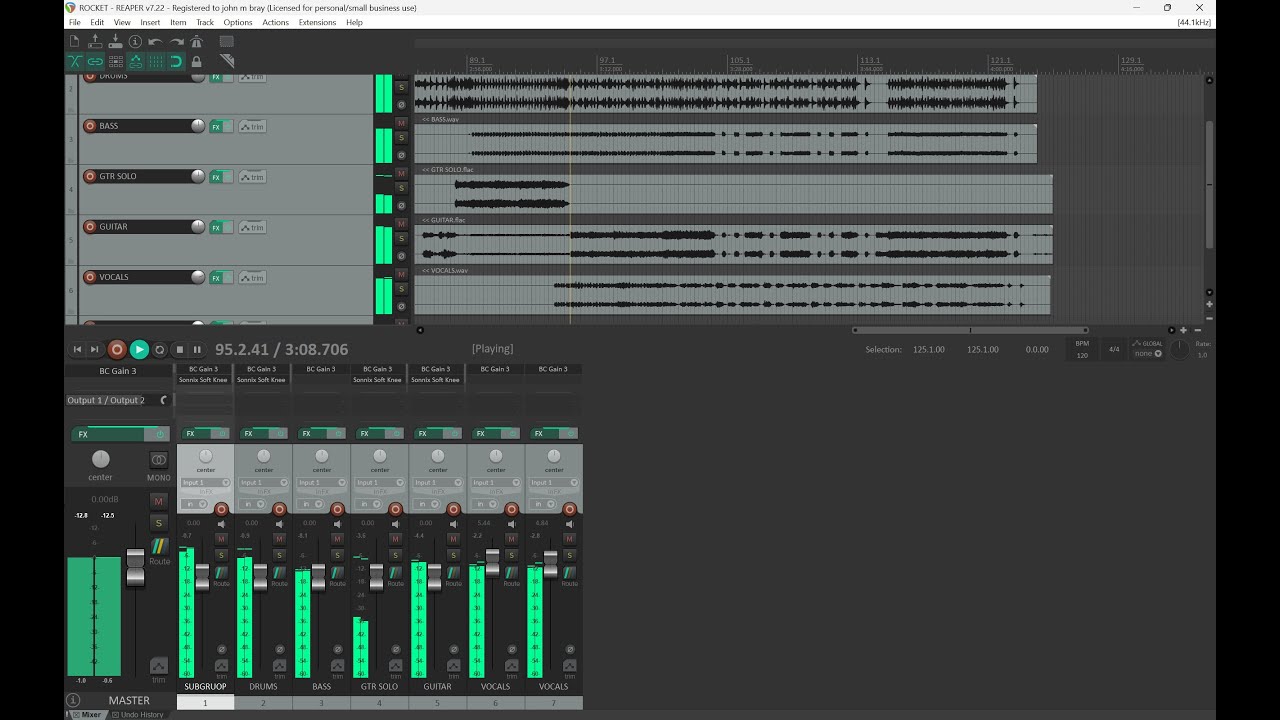This screenshot has width=1280, height=720.
Task: Toggle the repeat loop transport button
Action: pyautogui.click(x=159, y=349)
